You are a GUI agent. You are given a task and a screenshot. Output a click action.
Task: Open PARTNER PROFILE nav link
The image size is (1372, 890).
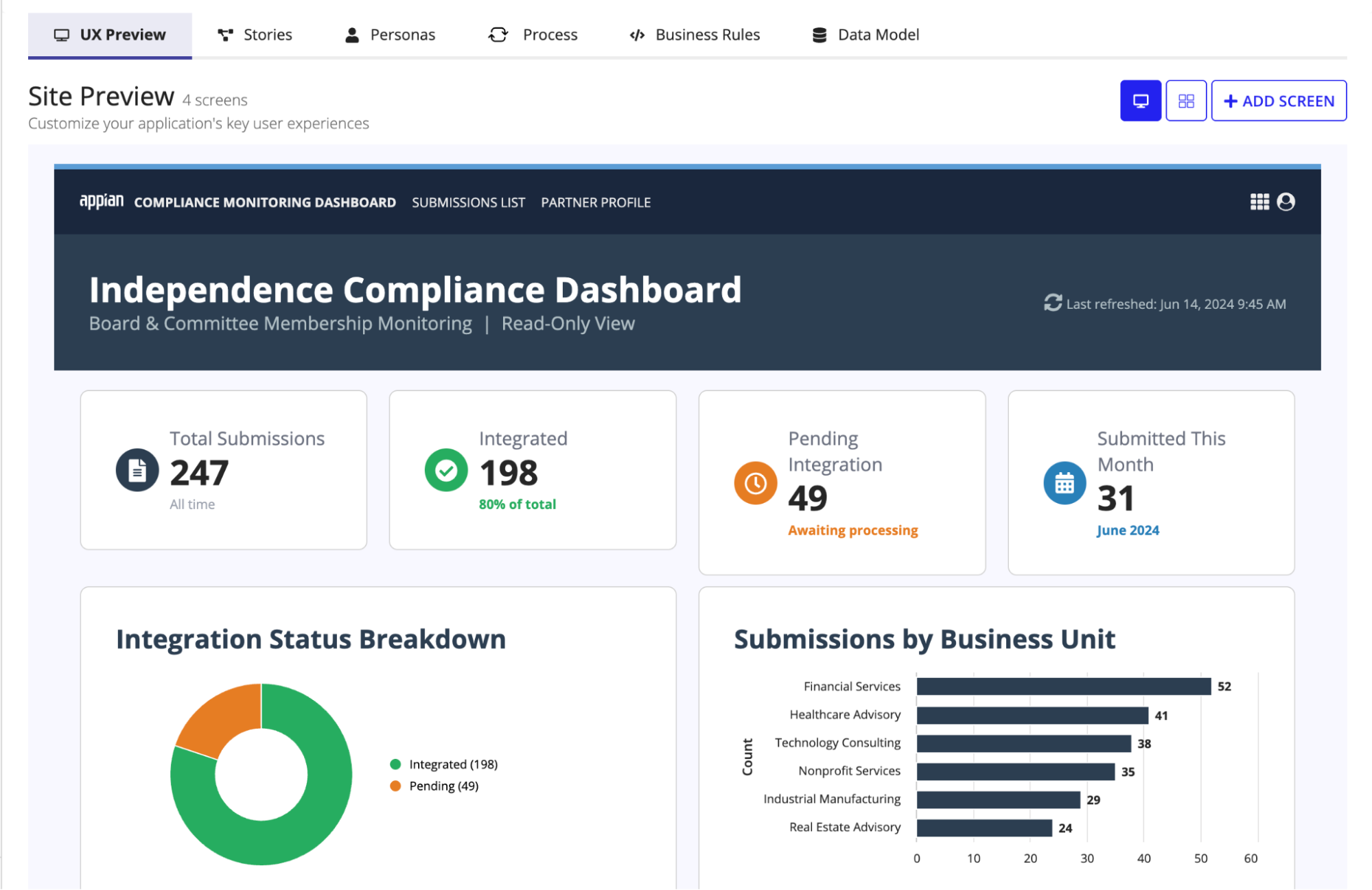[x=596, y=202]
